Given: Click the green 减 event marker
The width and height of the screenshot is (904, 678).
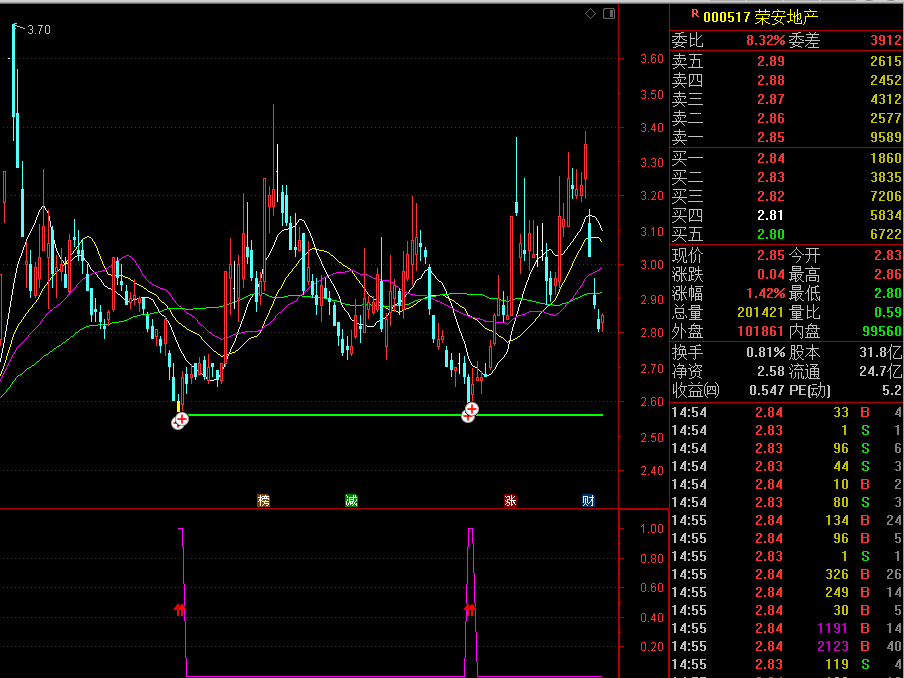Looking at the screenshot, I should pyautogui.click(x=351, y=500).
